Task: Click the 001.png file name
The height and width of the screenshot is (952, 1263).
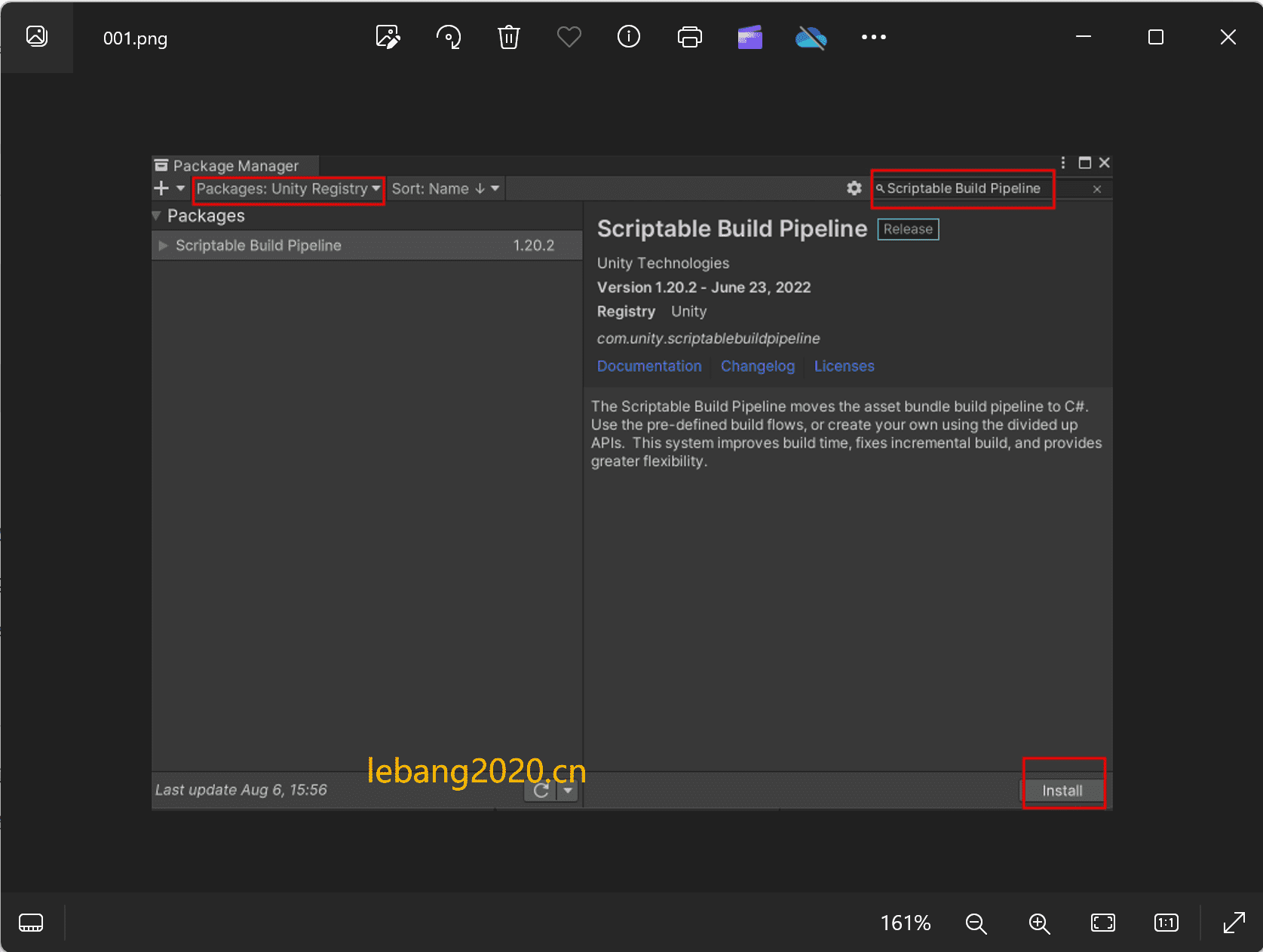Action: (136, 38)
